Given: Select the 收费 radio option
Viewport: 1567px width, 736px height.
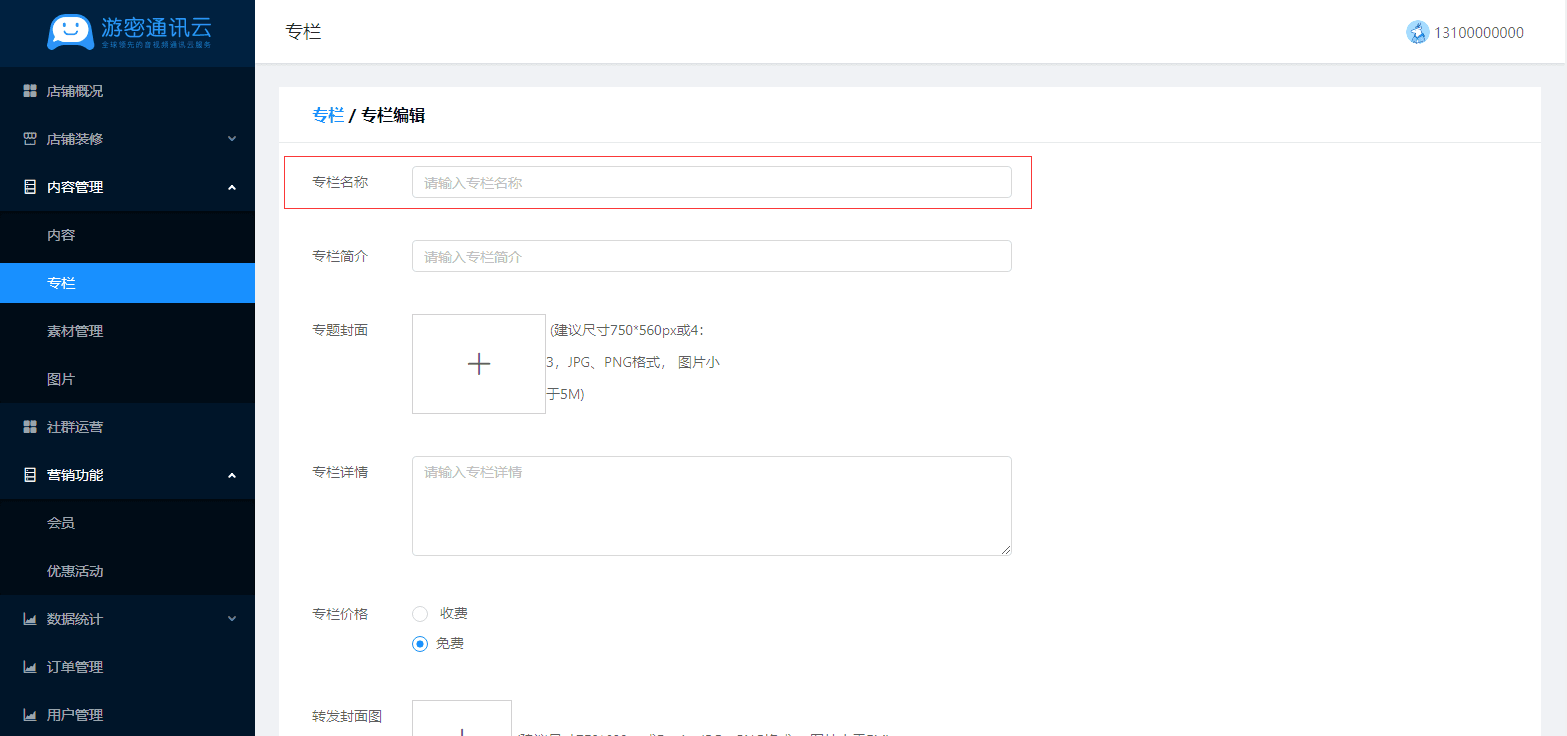Looking at the screenshot, I should 420,613.
